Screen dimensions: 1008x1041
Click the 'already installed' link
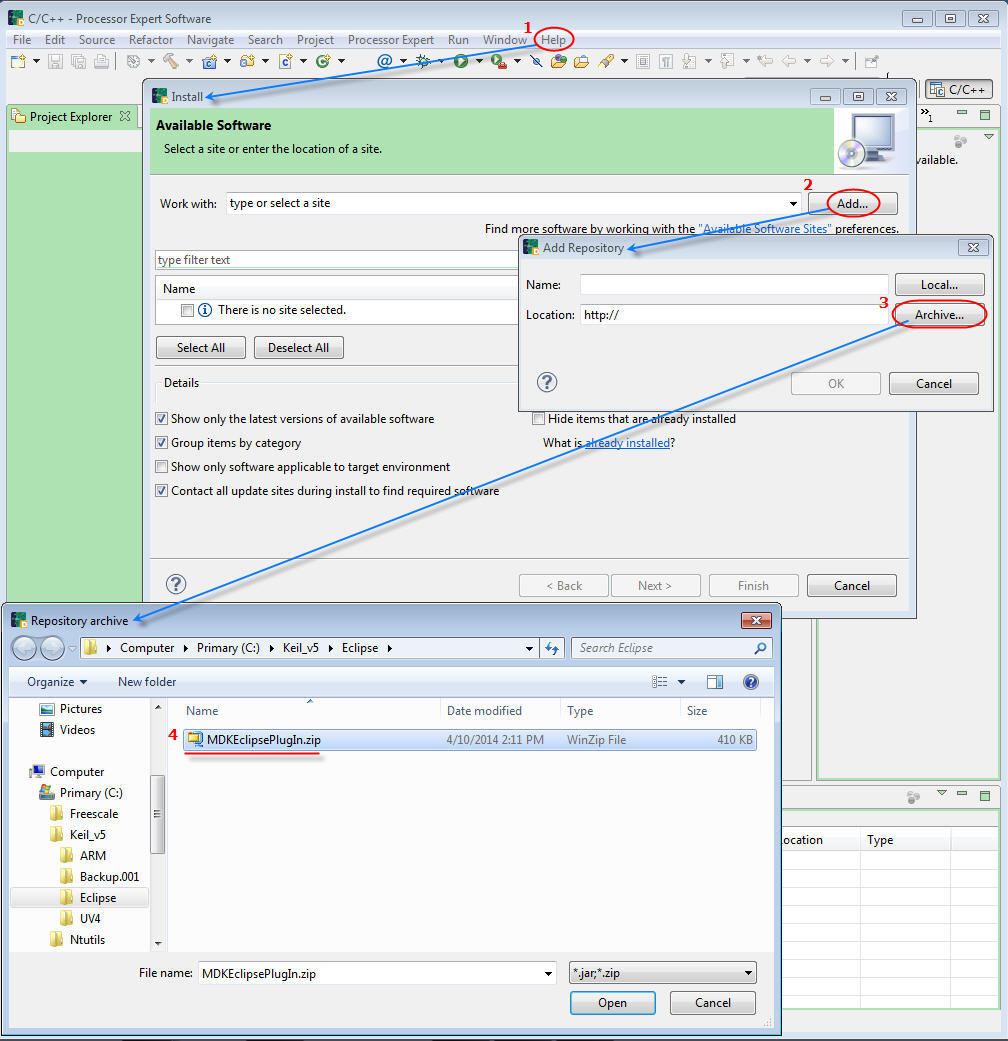(627, 443)
